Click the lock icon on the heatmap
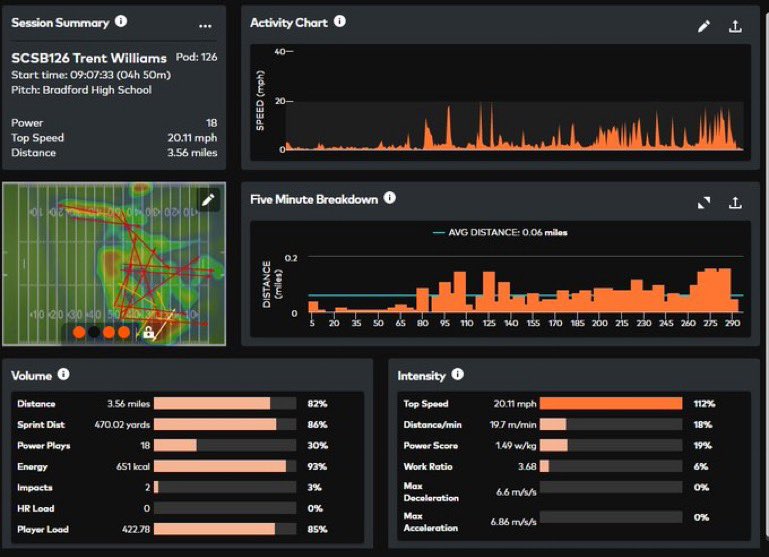Image resolution: width=769 pixels, height=557 pixels. coord(148,333)
